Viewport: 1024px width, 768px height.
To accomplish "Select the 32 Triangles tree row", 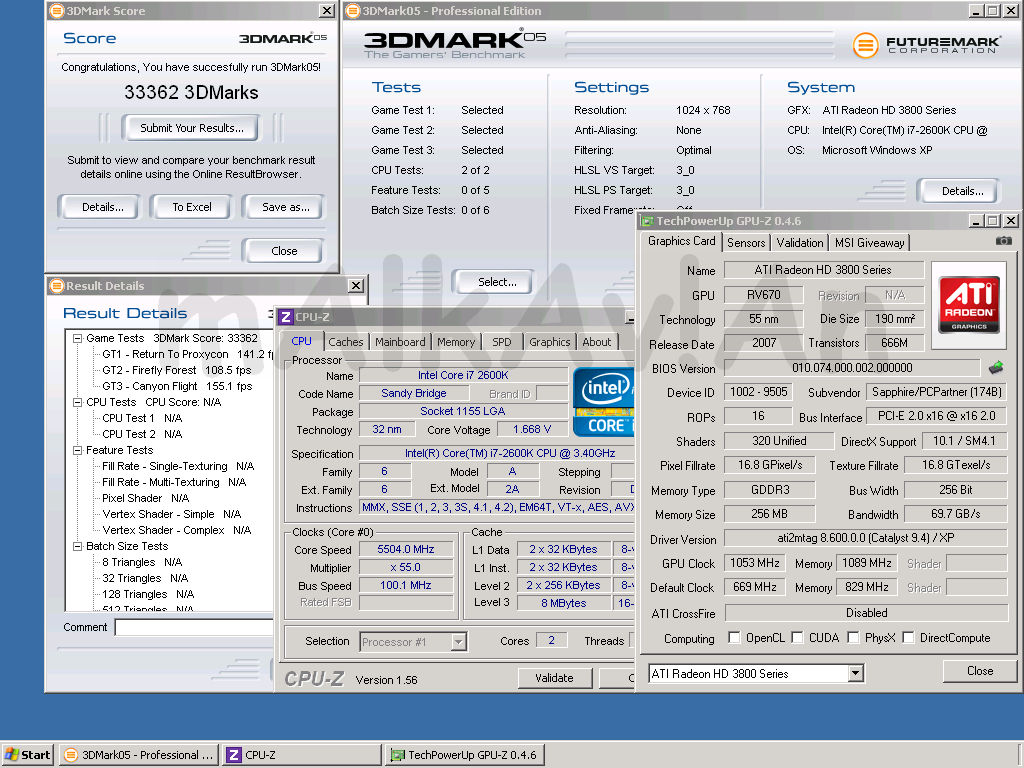I will (145, 579).
